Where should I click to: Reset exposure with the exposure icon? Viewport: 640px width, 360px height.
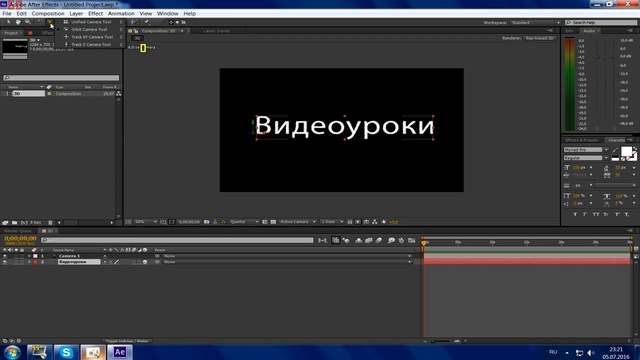click(384, 222)
